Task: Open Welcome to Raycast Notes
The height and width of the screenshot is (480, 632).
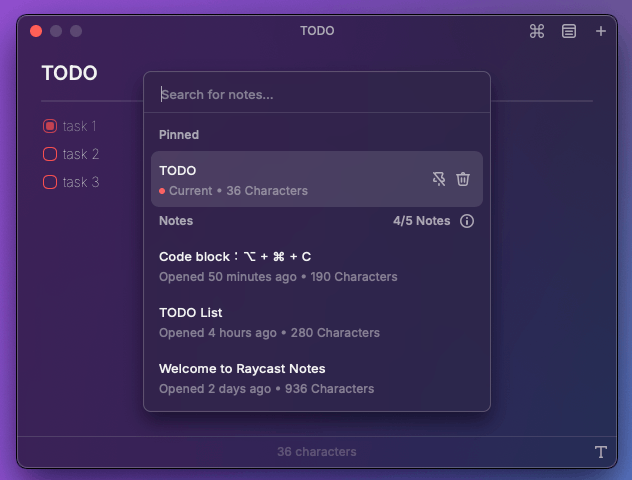Action: click(317, 378)
